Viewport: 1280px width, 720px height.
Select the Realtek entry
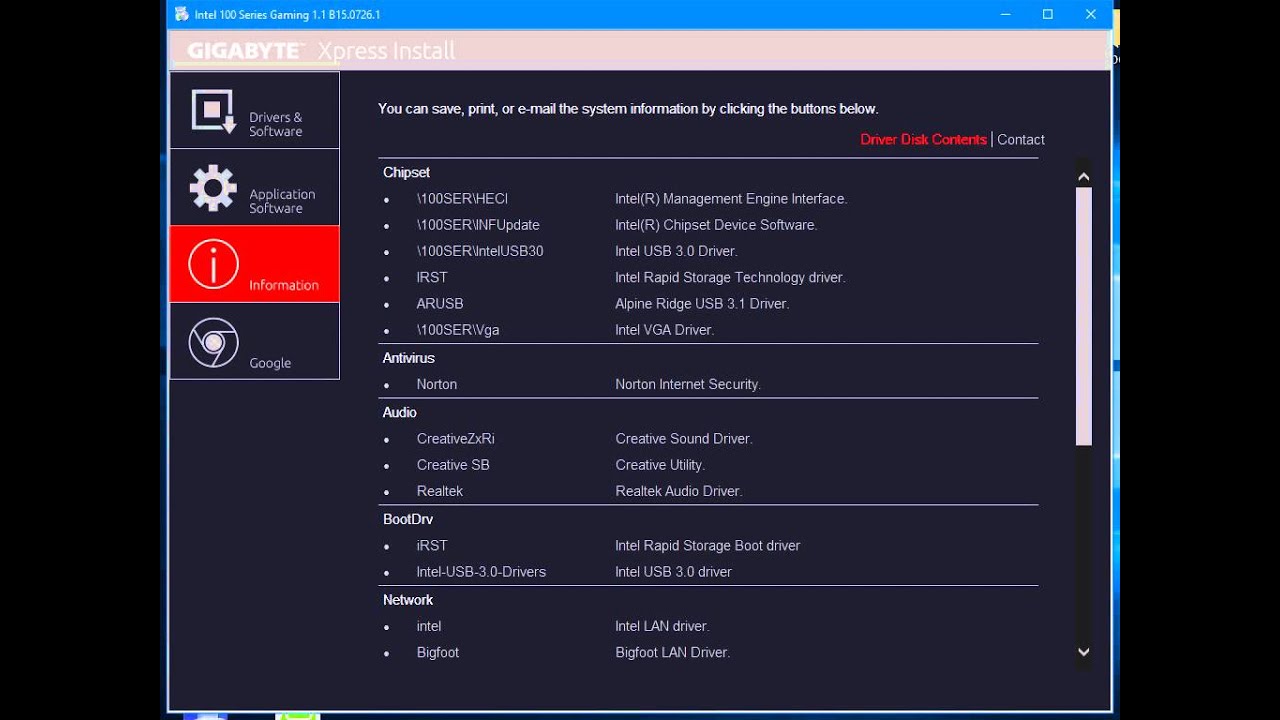tap(440, 491)
